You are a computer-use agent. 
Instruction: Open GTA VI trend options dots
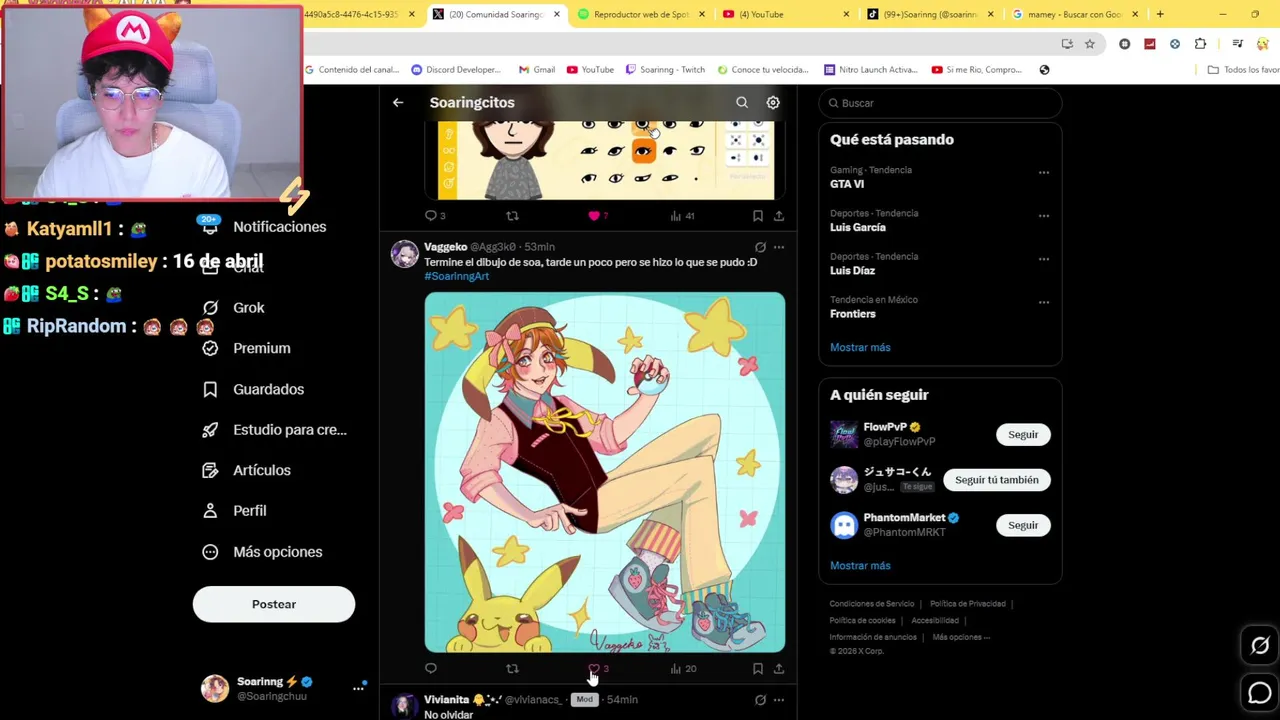pyautogui.click(x=1044, y=173)
